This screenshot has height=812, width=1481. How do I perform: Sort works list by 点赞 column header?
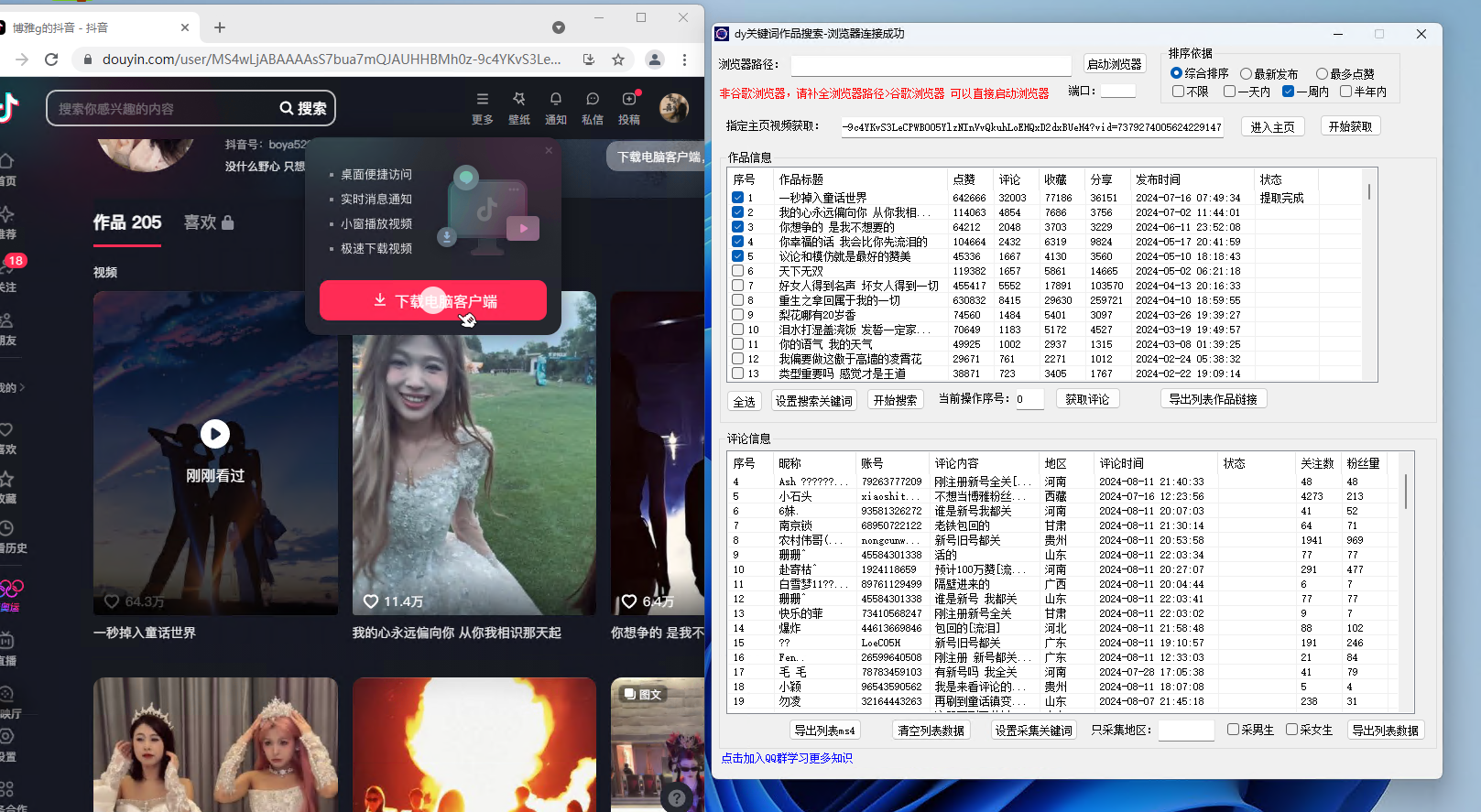coord(971,179)
